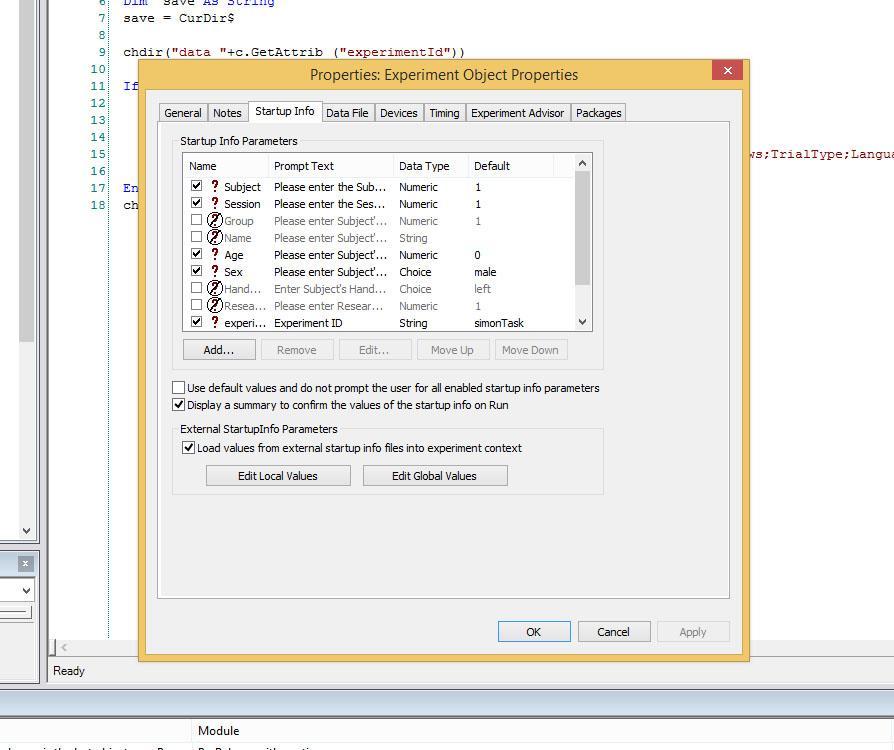Uncheck the Age parameter checkbox

coord(196,254)
